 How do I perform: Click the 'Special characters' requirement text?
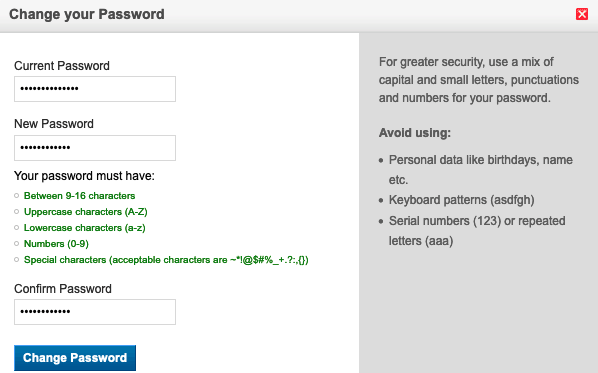point(166,260)
